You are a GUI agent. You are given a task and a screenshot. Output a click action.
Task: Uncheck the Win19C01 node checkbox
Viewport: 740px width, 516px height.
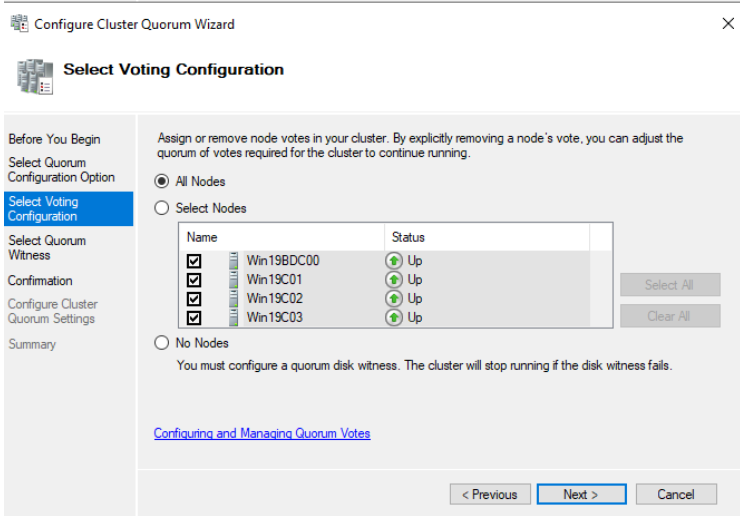[x=194, y=280]
